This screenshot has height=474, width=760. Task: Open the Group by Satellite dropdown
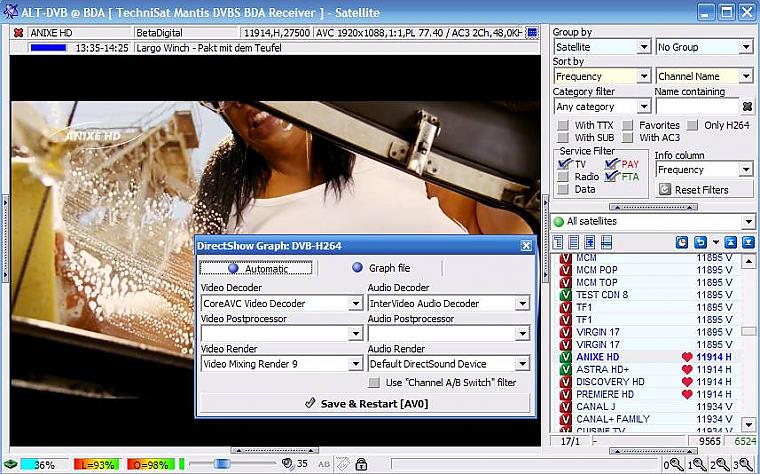pyautogui.click(x=644, y=47)
